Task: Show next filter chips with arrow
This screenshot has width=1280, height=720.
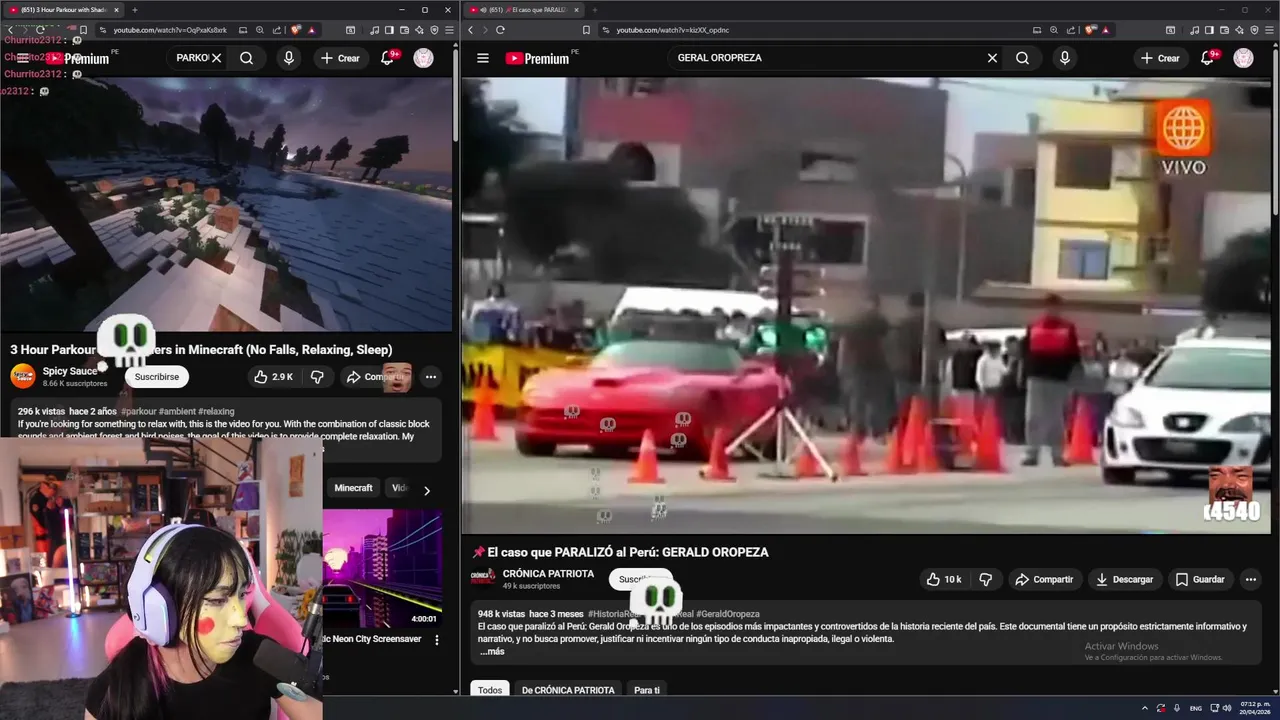Action: click(x=427, y=490)
